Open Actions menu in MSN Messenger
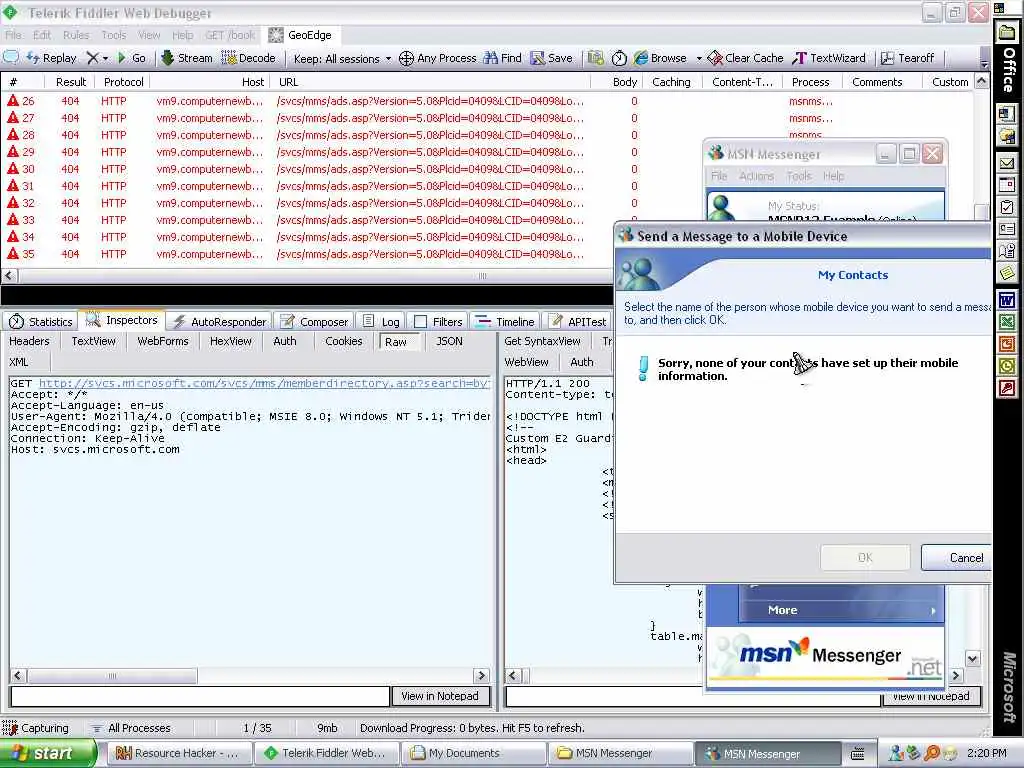Image resolution: width=1024 pixels, height=768 pixels. [x=756, y=176]
